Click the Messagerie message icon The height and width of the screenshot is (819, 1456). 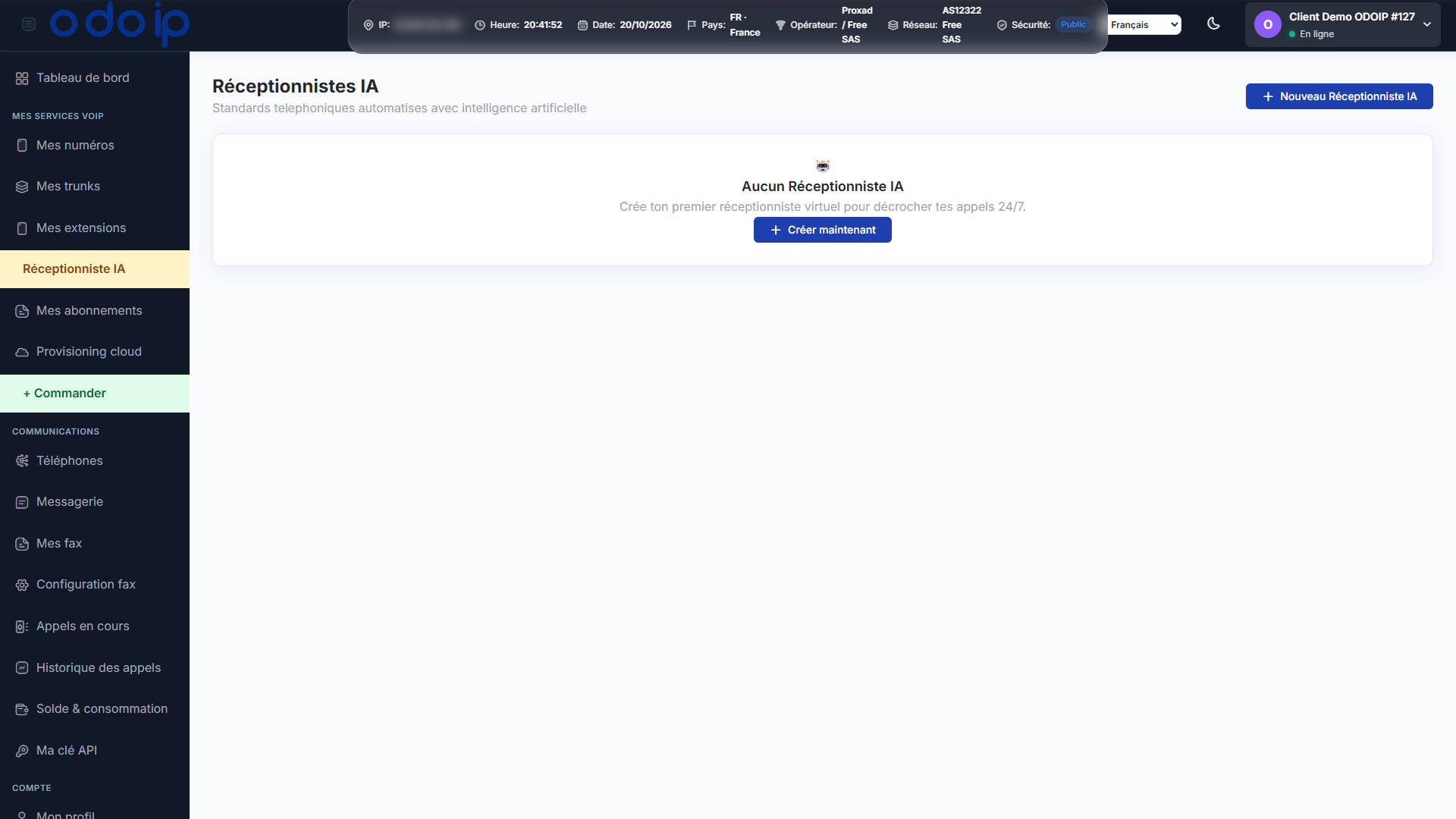click(22, 502)
